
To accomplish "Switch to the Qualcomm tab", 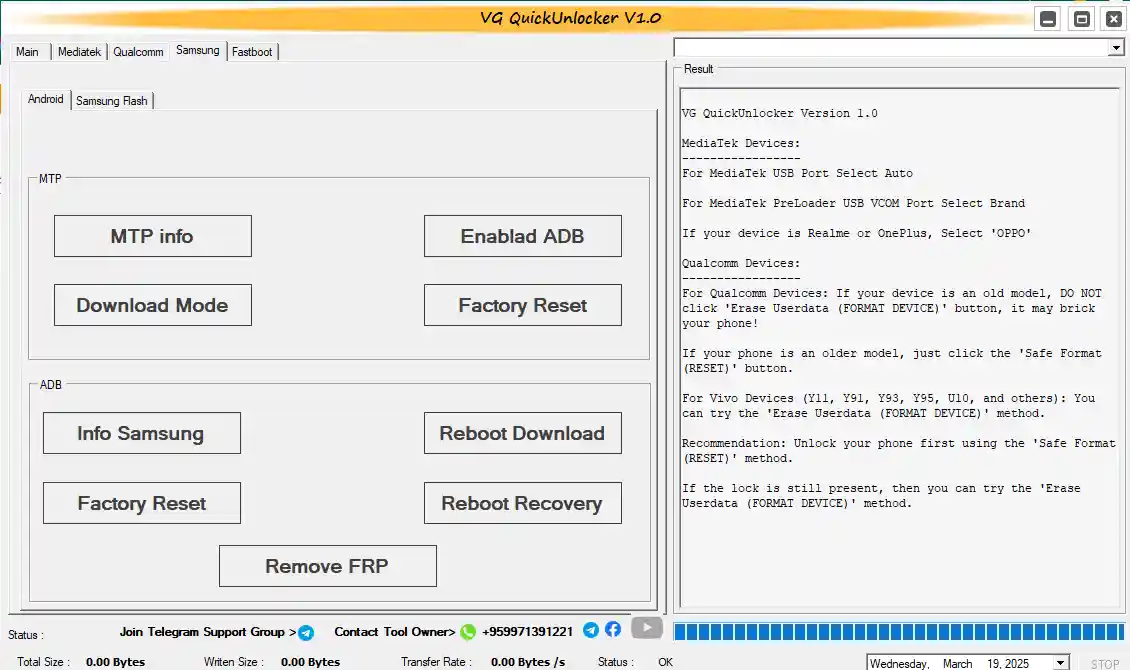I will (x=138, y=51).
